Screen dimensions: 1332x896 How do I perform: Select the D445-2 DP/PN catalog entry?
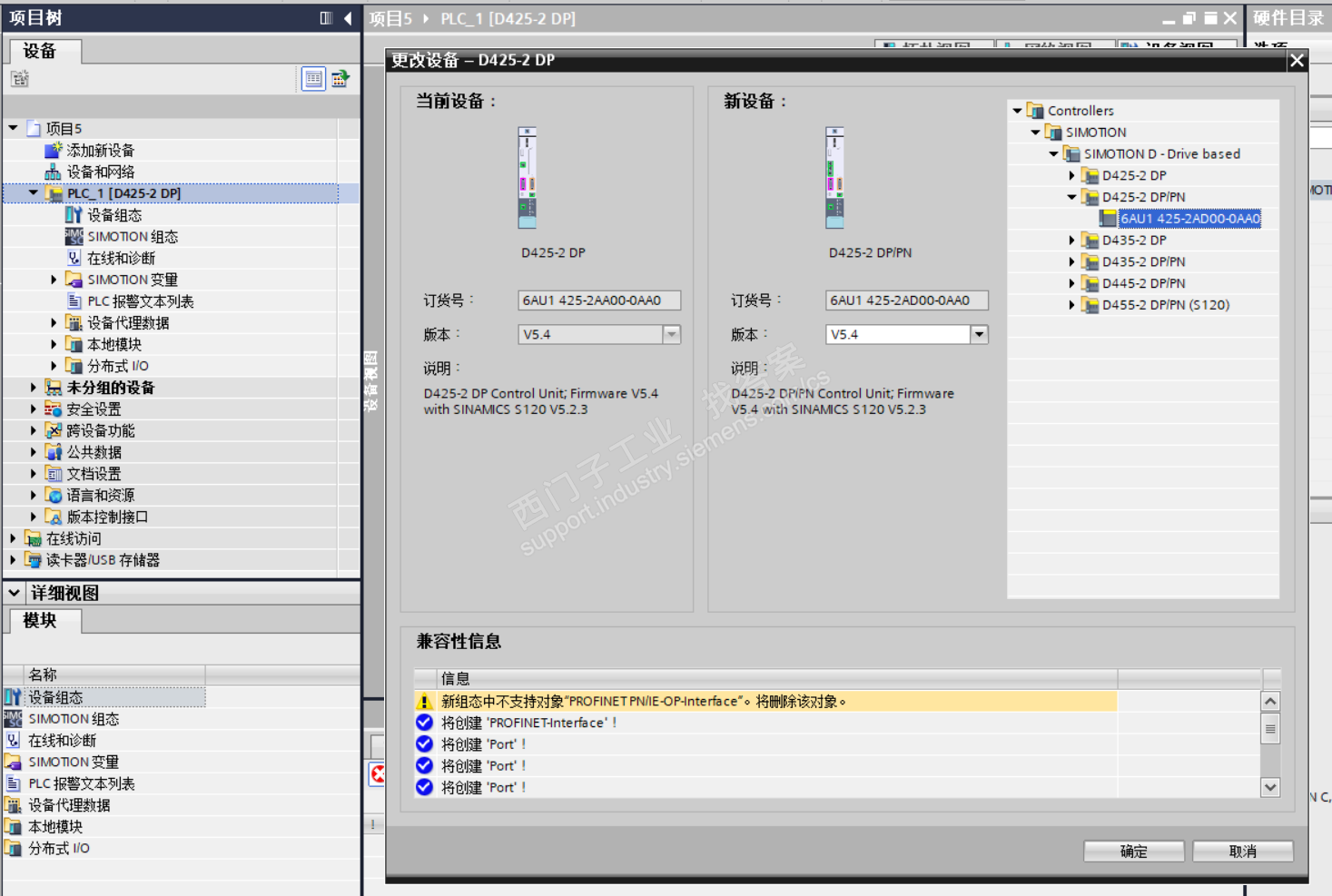(1144, 283)
